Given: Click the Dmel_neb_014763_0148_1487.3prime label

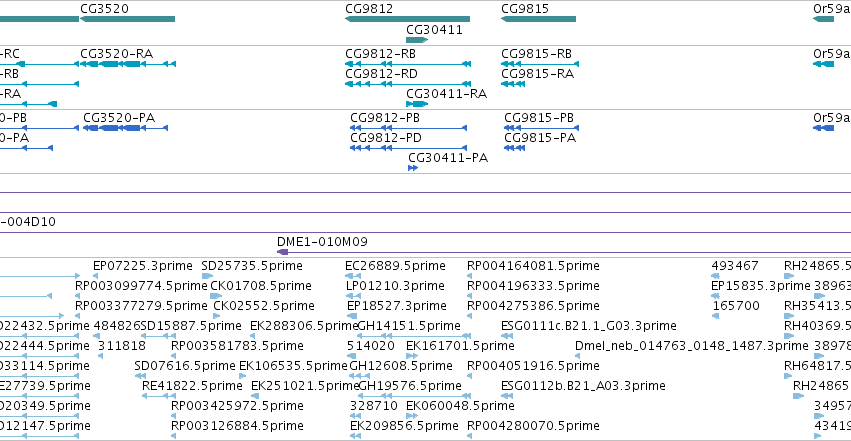Looking at the screenshot, I should pos(692,346).
